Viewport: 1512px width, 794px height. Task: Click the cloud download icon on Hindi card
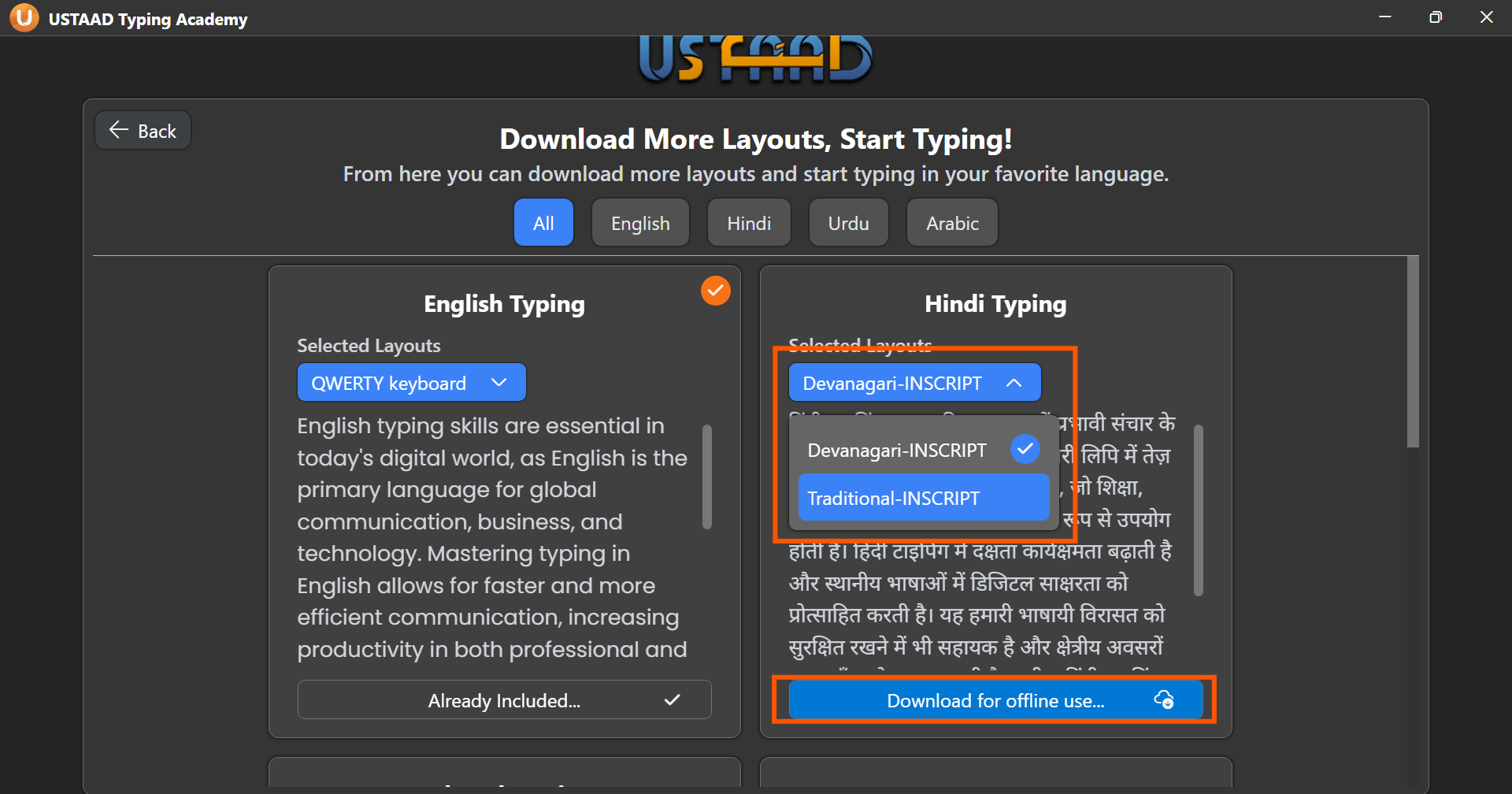[1163, 699]
